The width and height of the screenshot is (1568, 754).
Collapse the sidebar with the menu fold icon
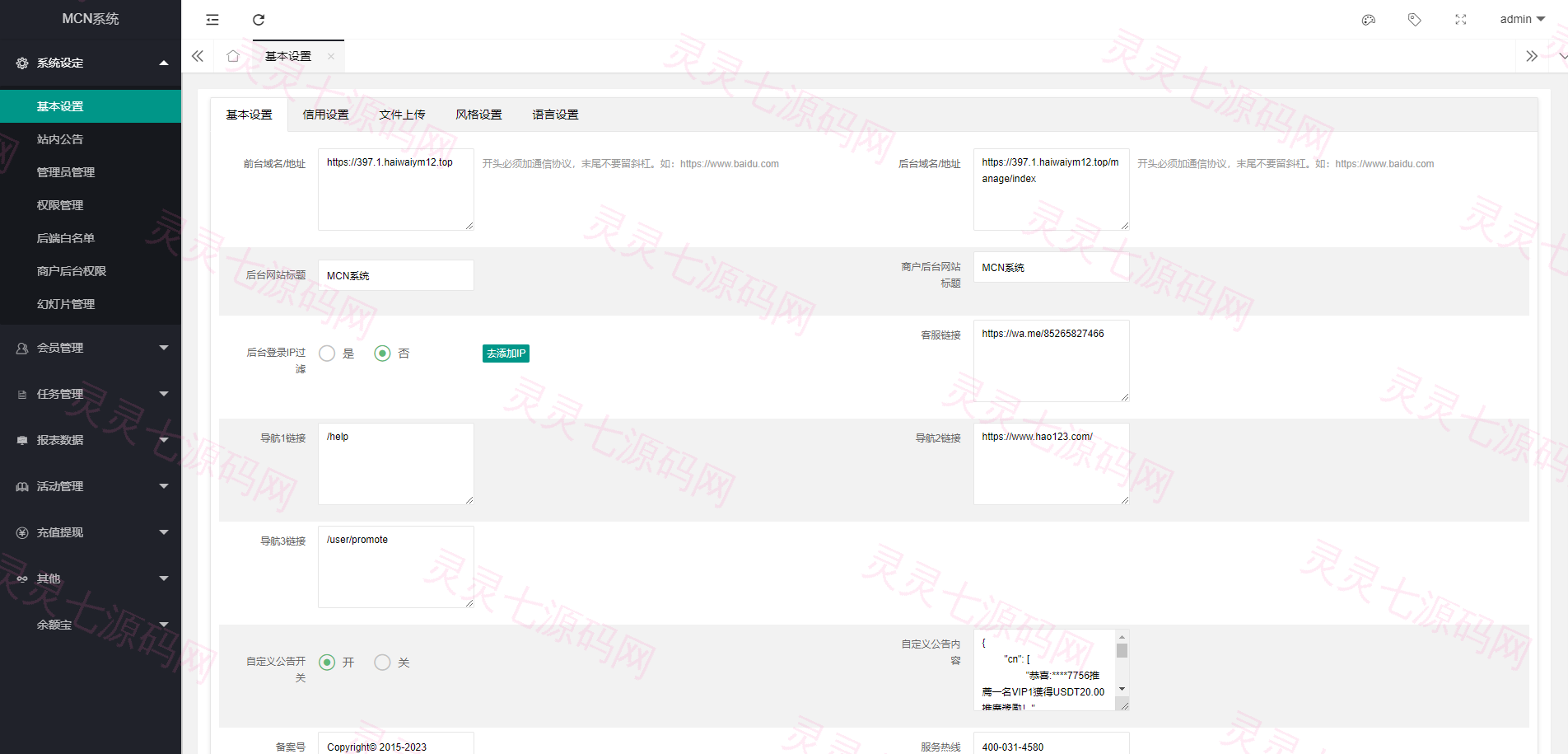[212, 20]
